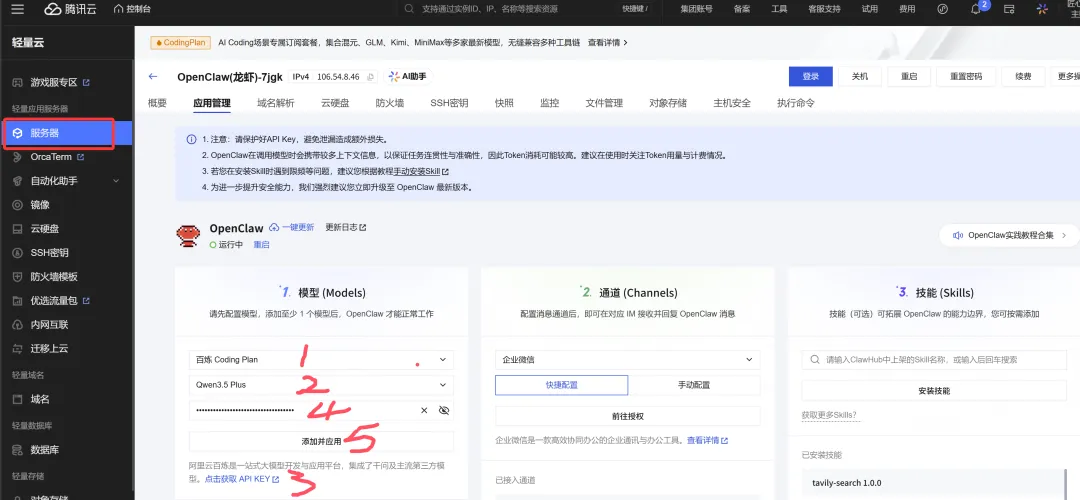
Task: Switch to the 概要 tab
Action: pos(157,103)
